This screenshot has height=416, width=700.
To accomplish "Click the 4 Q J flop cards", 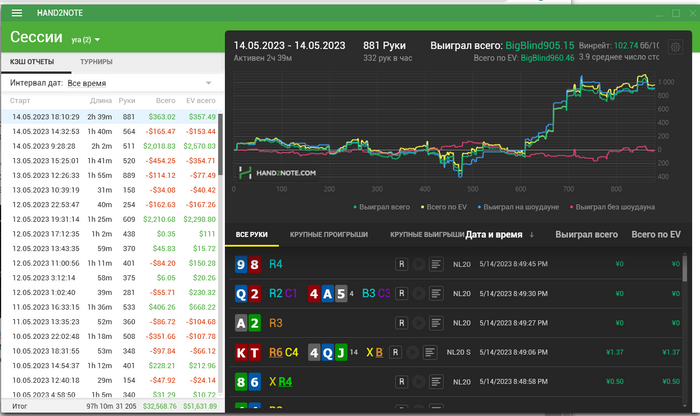I will point(328,353).
